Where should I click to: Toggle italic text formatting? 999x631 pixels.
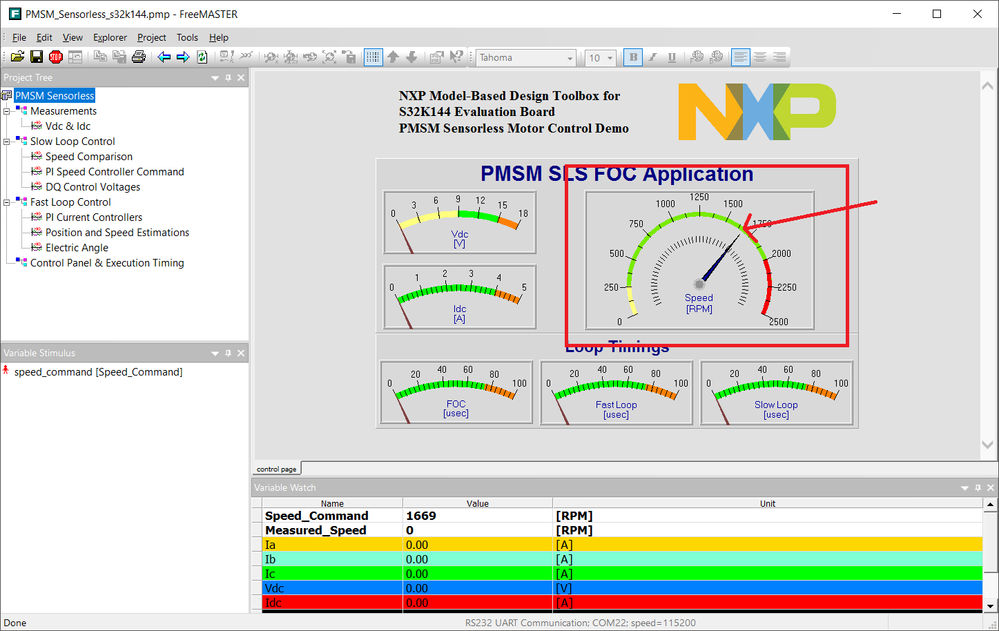[x=652, y=57]
